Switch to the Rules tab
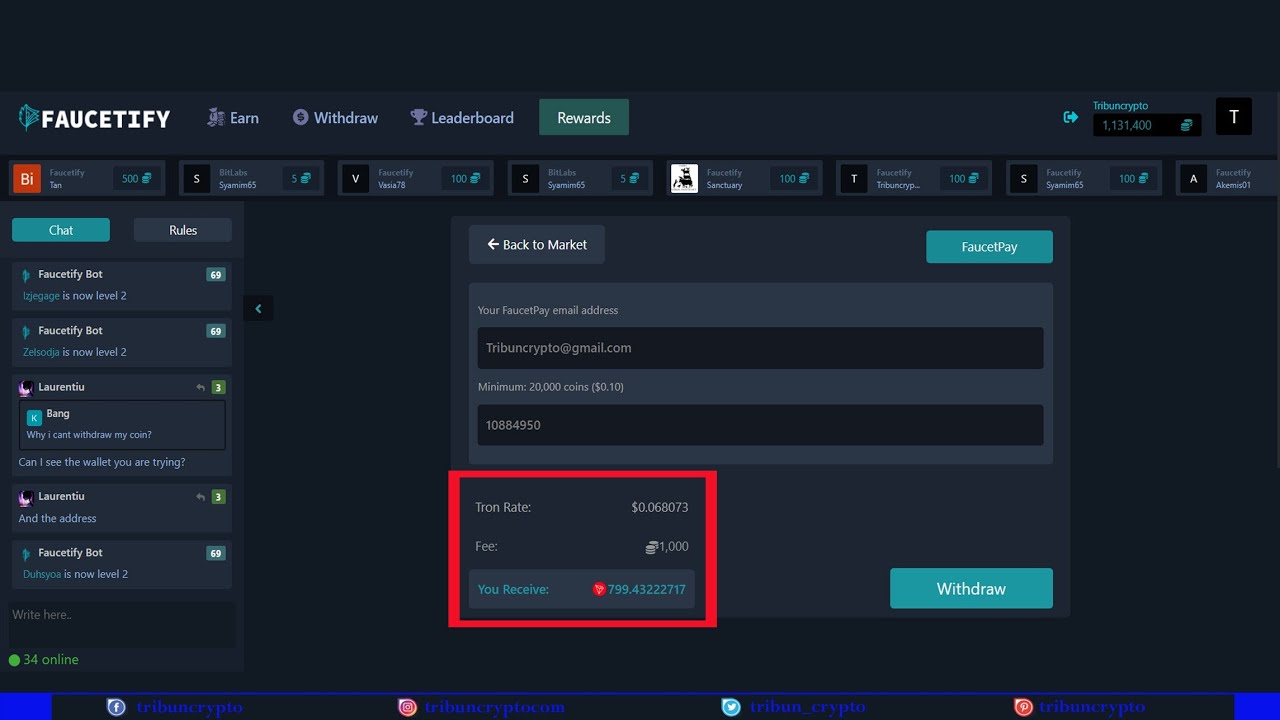Screen dimensions: 1280x720 [x=183, y=230]
